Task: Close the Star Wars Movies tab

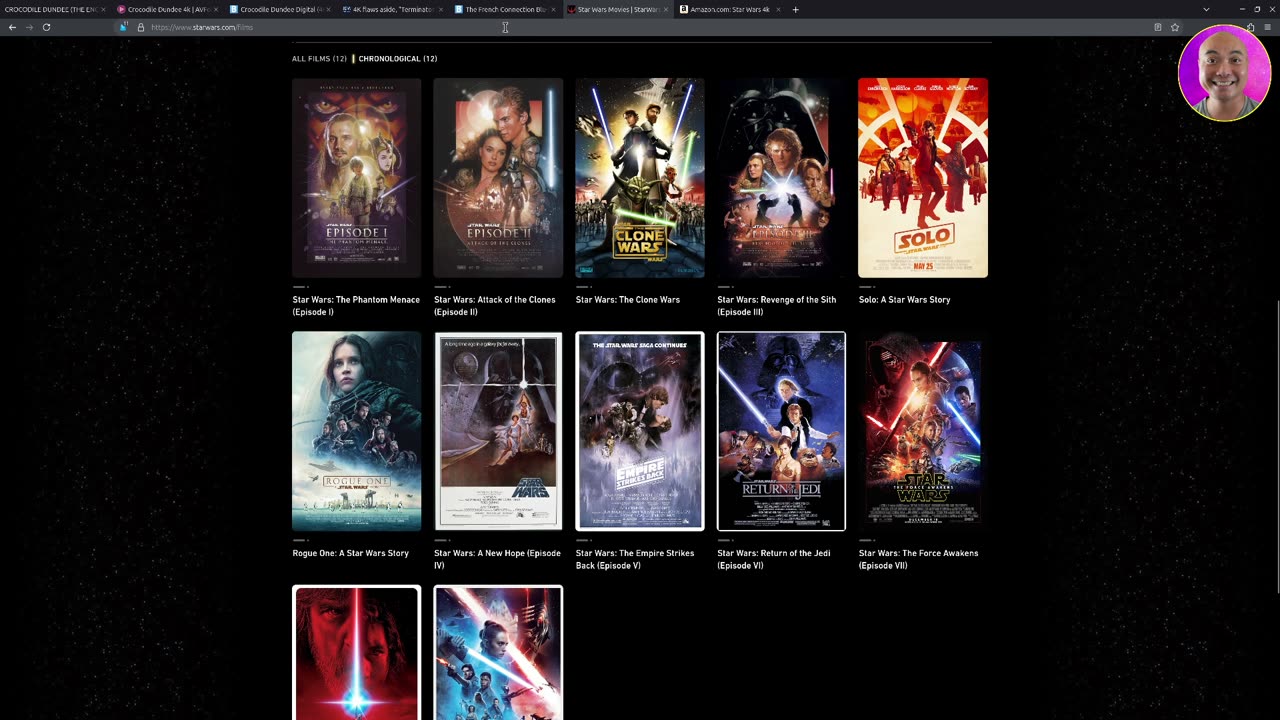Action: pyautogui.click(x=665, y=9)
